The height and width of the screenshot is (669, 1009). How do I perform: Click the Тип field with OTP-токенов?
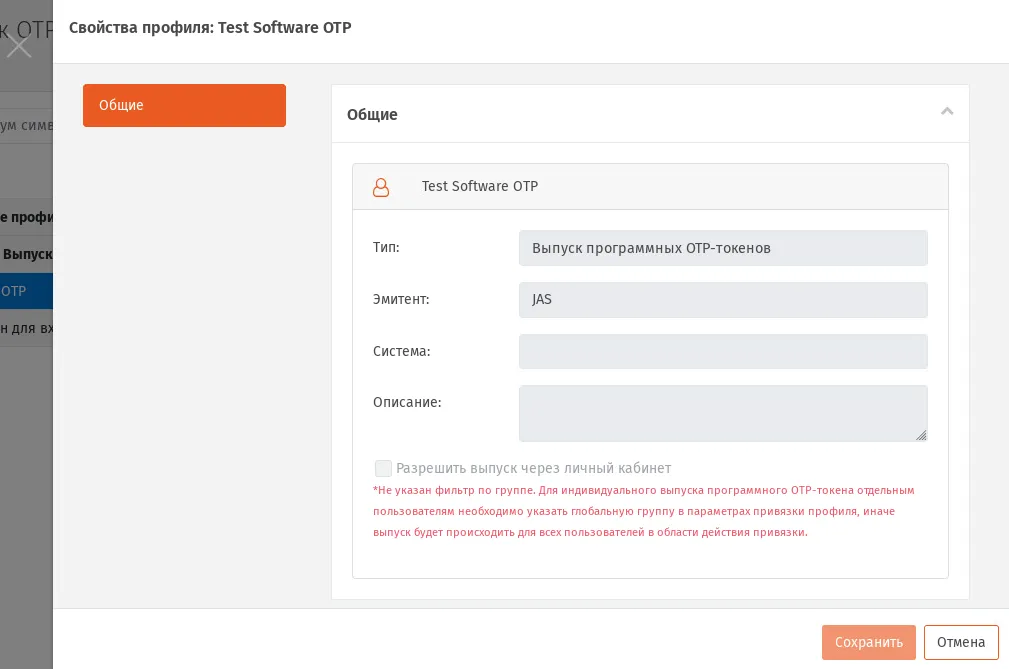[723, 248]
